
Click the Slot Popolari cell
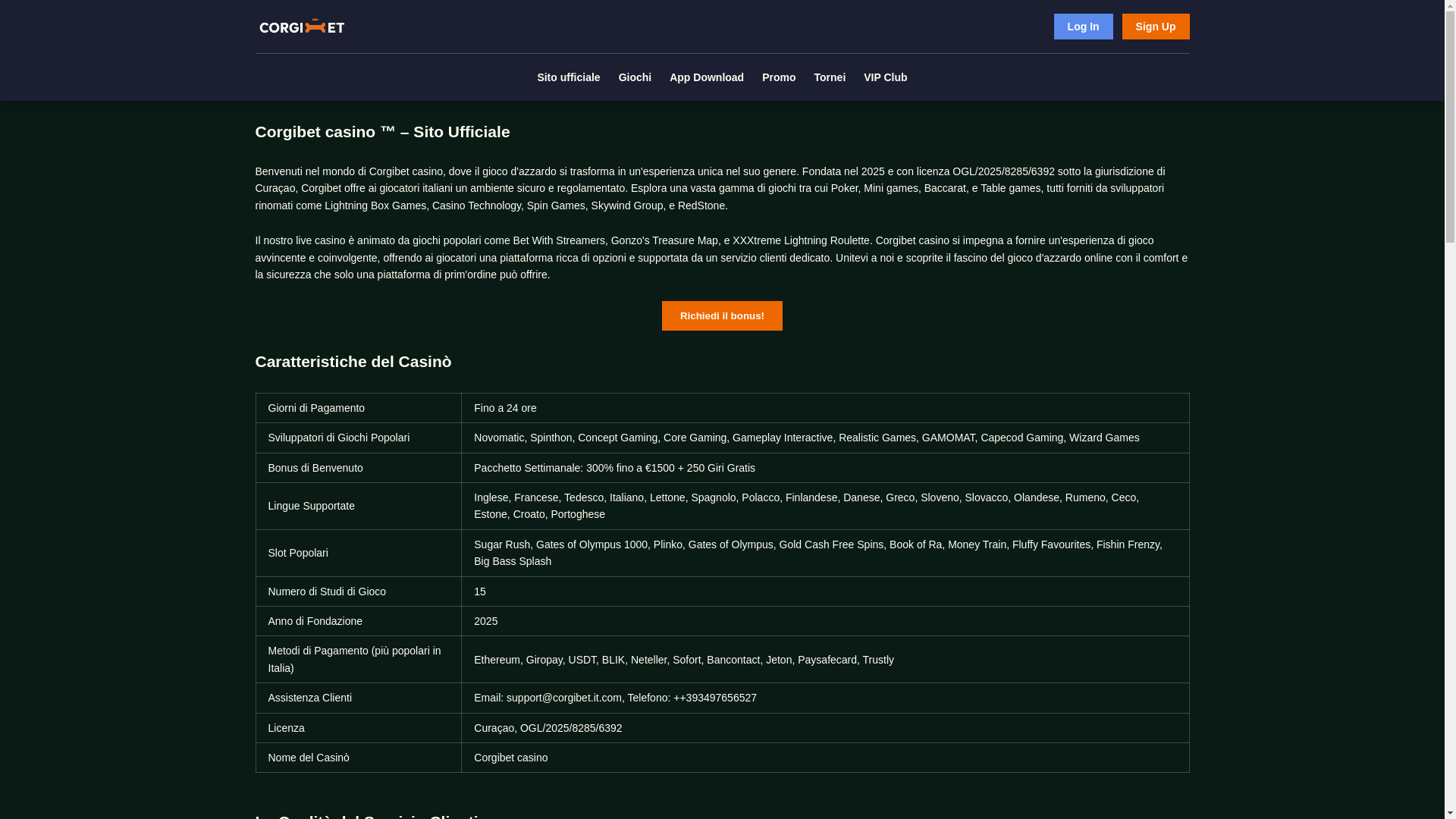[359, 553]
